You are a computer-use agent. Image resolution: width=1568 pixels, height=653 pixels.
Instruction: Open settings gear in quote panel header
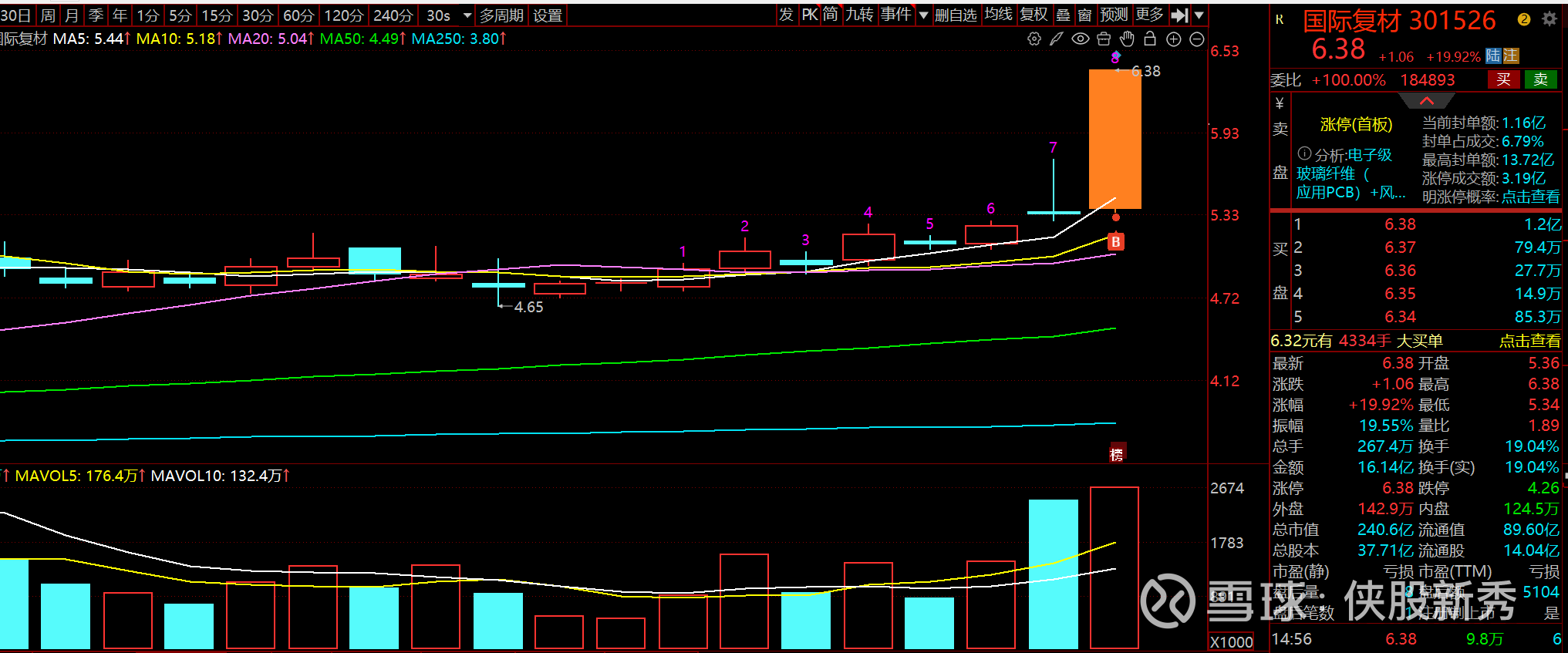click(x=1549, y=19)
